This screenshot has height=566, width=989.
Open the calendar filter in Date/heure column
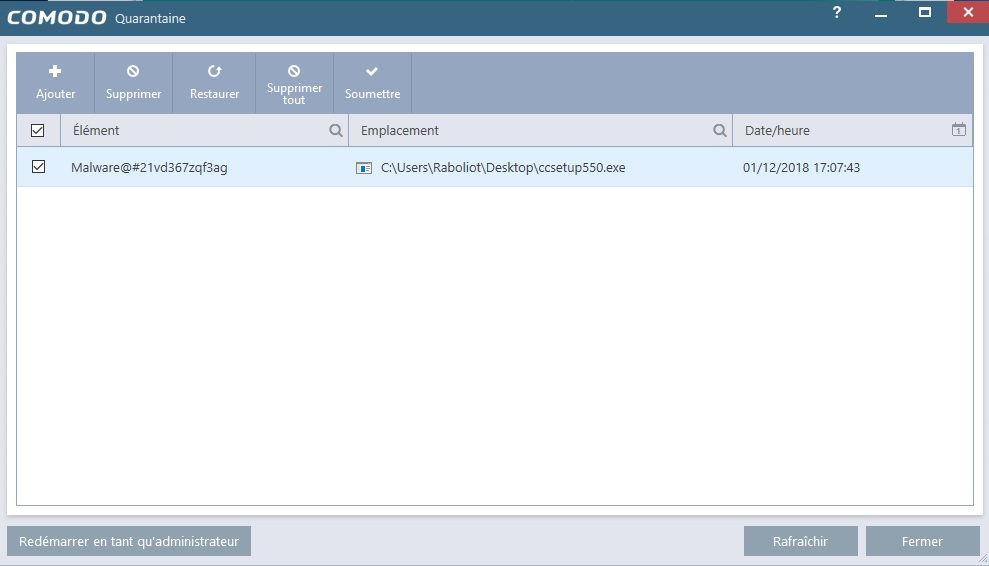point(958,129)
